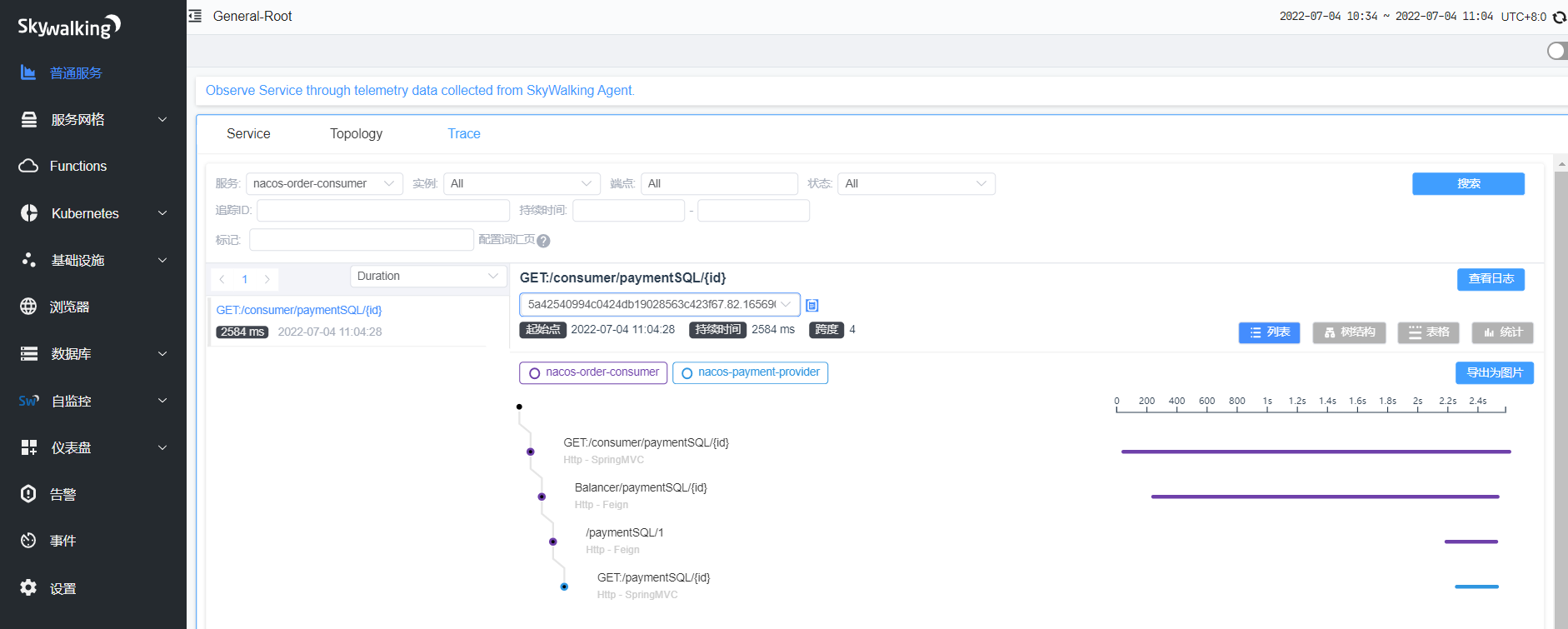1568x629 pixels.
Task: Toggle nacos-order-consumer service legend
Action: 594,372
